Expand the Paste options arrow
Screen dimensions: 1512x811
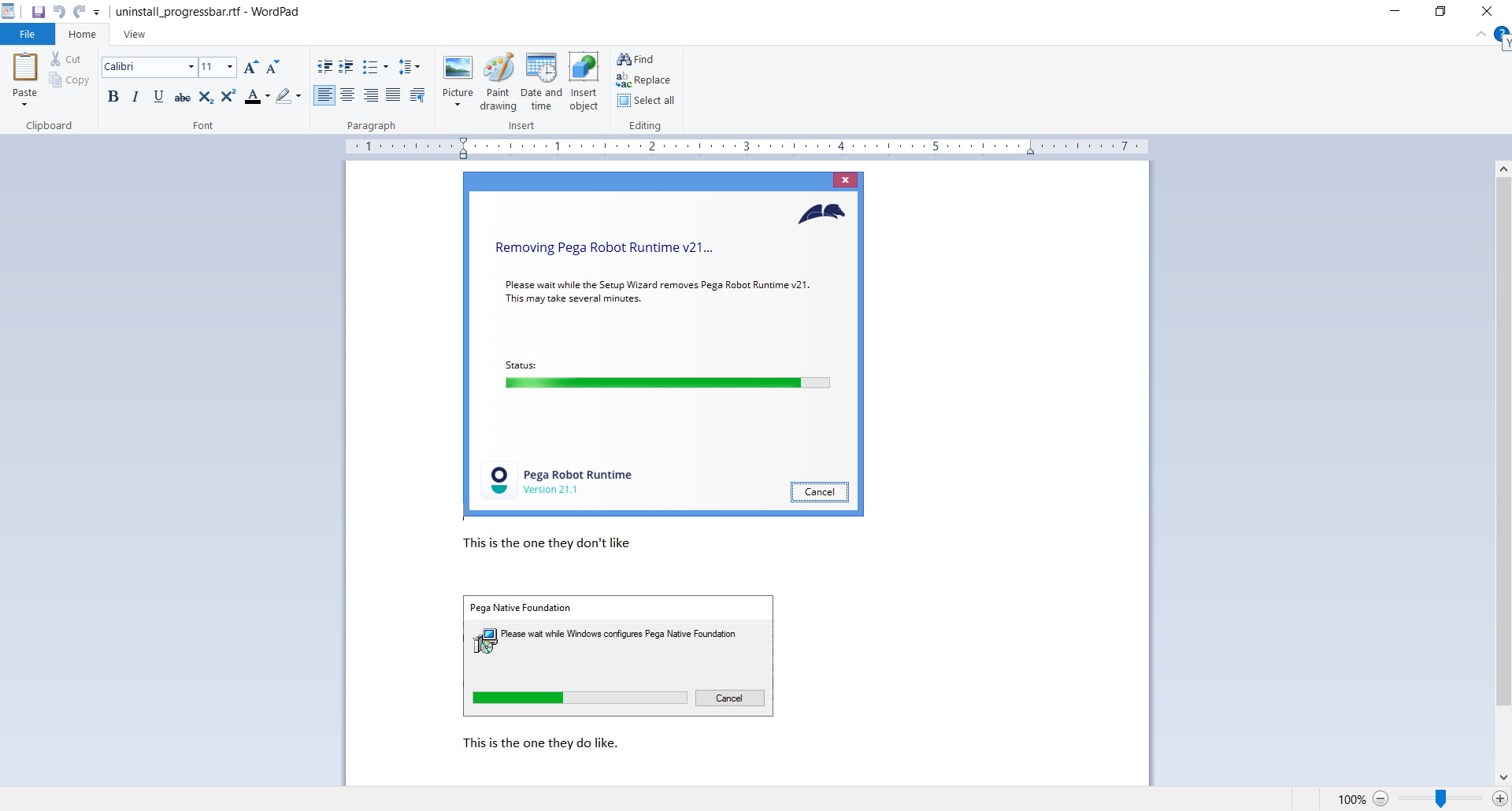point(24,104)
